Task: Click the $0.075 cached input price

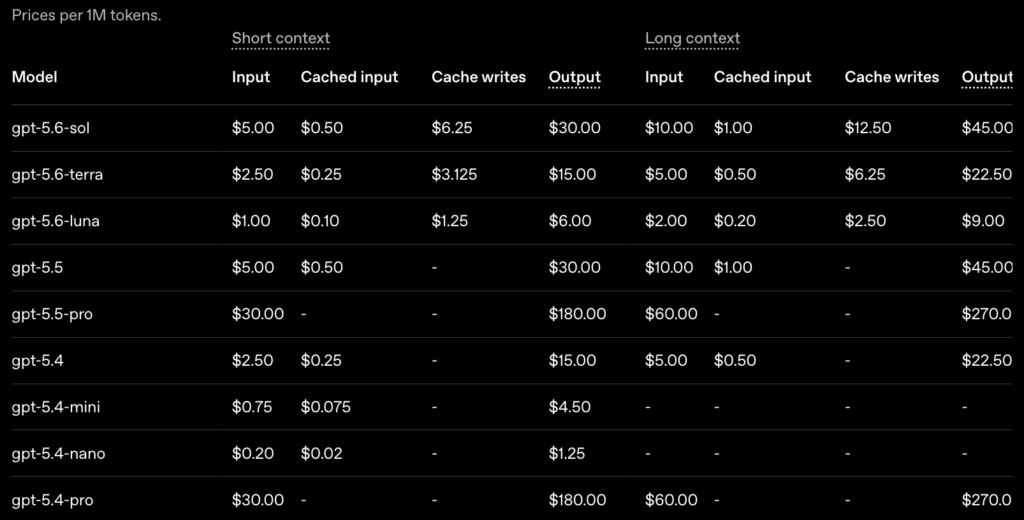Action: [x=326, y=407]
